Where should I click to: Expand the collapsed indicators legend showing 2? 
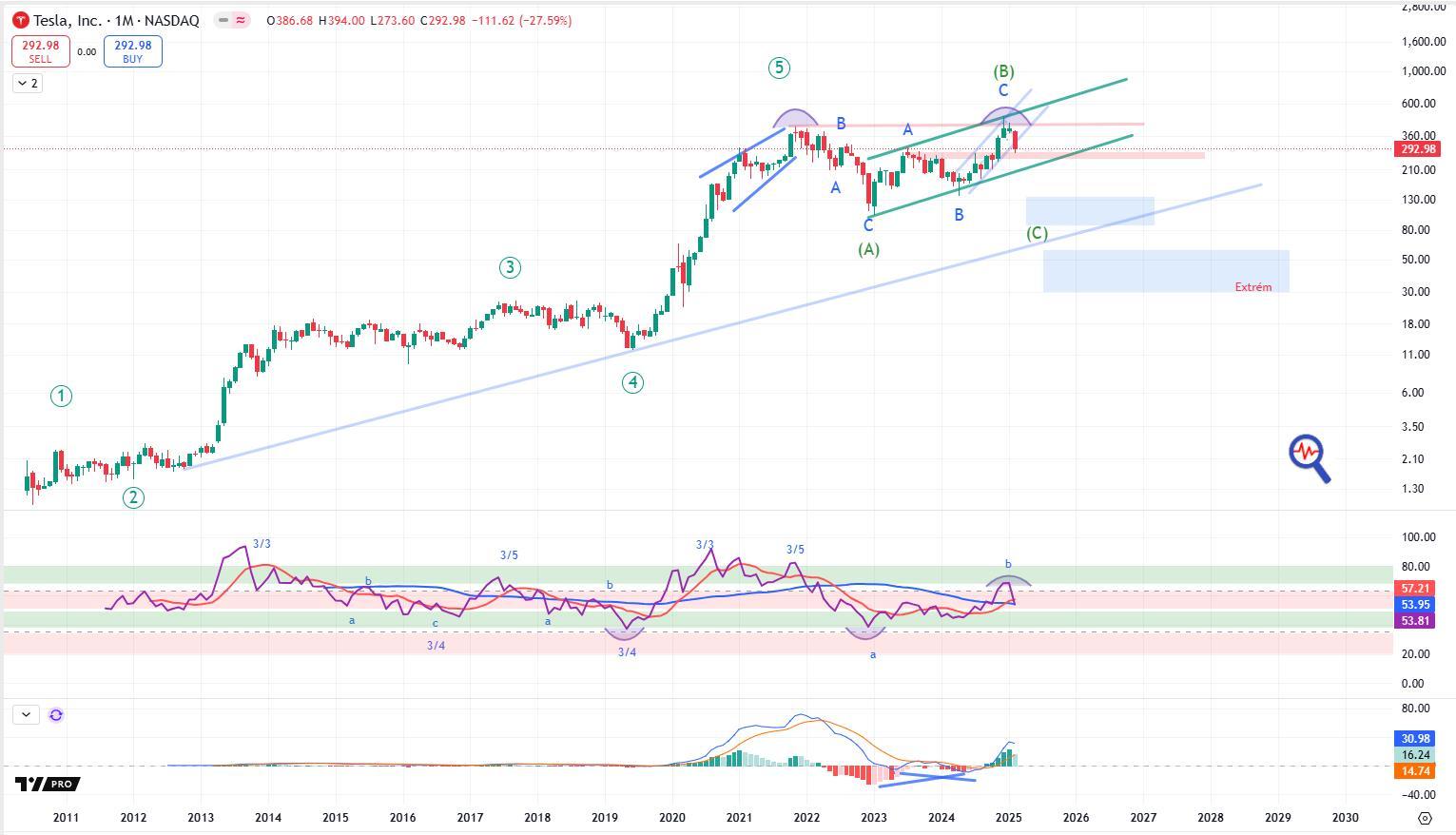click(28, 84)
